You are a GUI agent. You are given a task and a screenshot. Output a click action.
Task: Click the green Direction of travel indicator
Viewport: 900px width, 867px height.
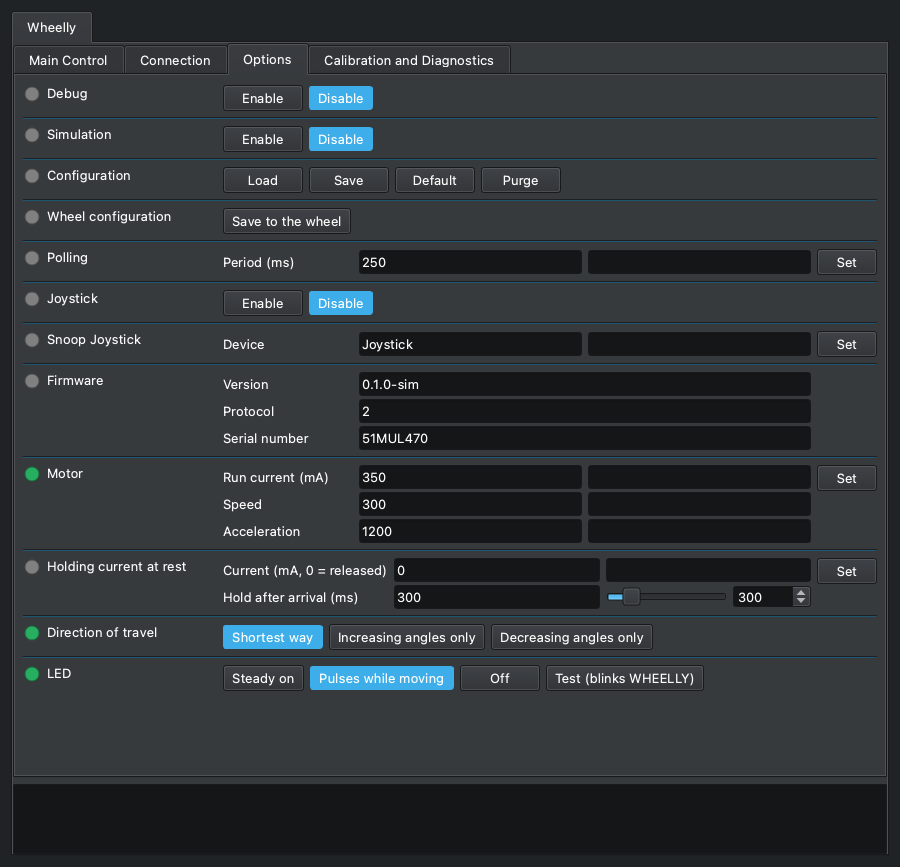pyautogui.click(x=32, y=633)
